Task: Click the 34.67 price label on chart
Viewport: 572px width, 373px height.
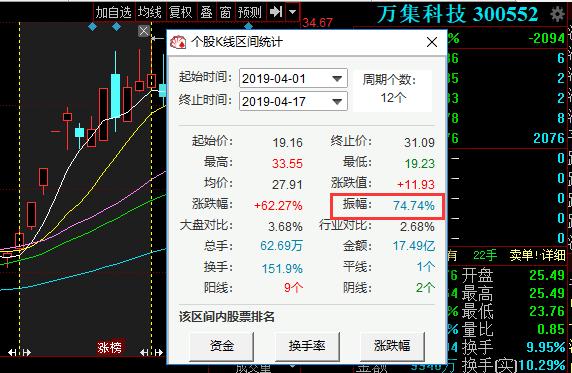Action: click(x=317, y=23)
